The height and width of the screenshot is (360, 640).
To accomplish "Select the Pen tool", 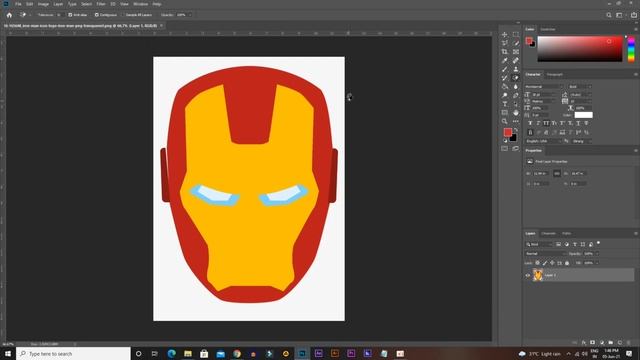I will pyautogui.click(x=516, y=95).
